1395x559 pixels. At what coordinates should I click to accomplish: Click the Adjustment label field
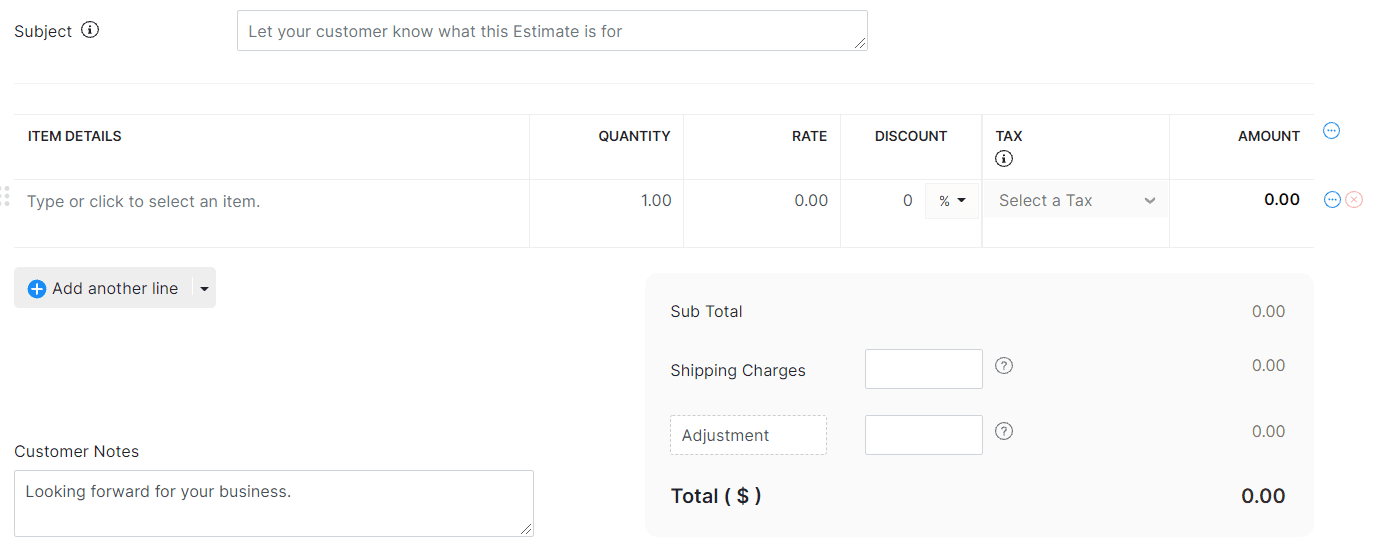click(x=748, y=435)
